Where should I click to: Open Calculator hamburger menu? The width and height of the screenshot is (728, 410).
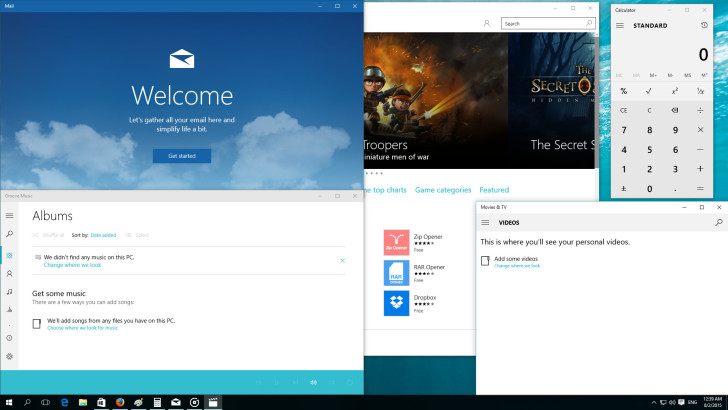[x=620, y=26]
